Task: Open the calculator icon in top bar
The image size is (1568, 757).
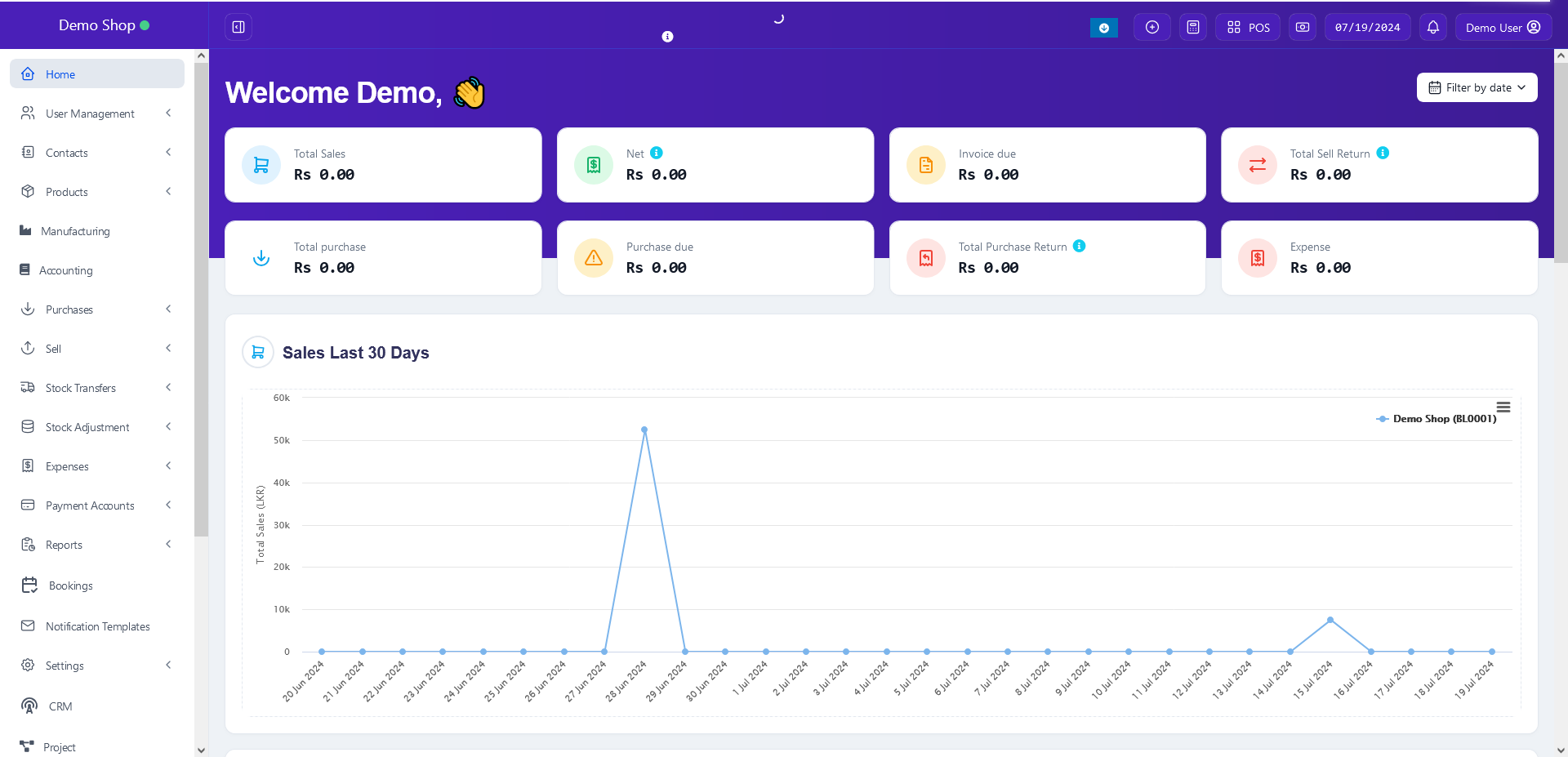Action: pos(1192,27)
